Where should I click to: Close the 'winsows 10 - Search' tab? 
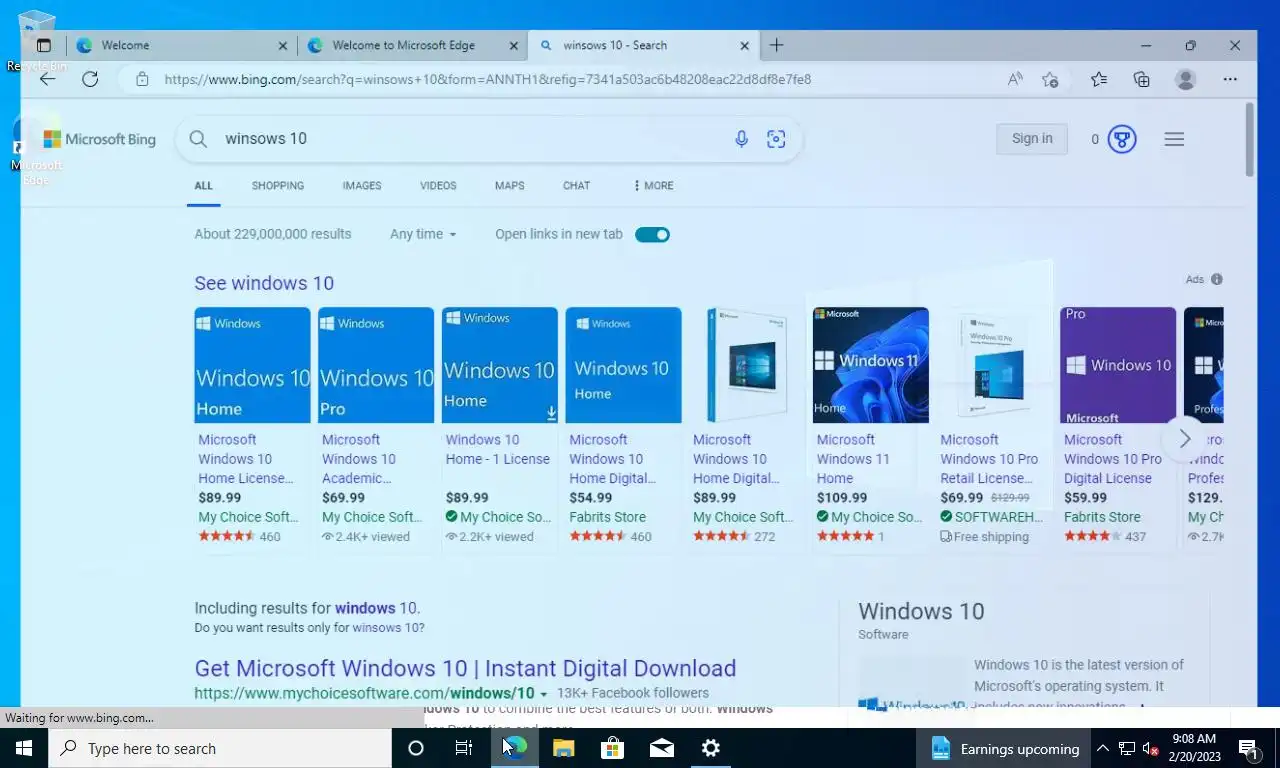pos(744,45)
